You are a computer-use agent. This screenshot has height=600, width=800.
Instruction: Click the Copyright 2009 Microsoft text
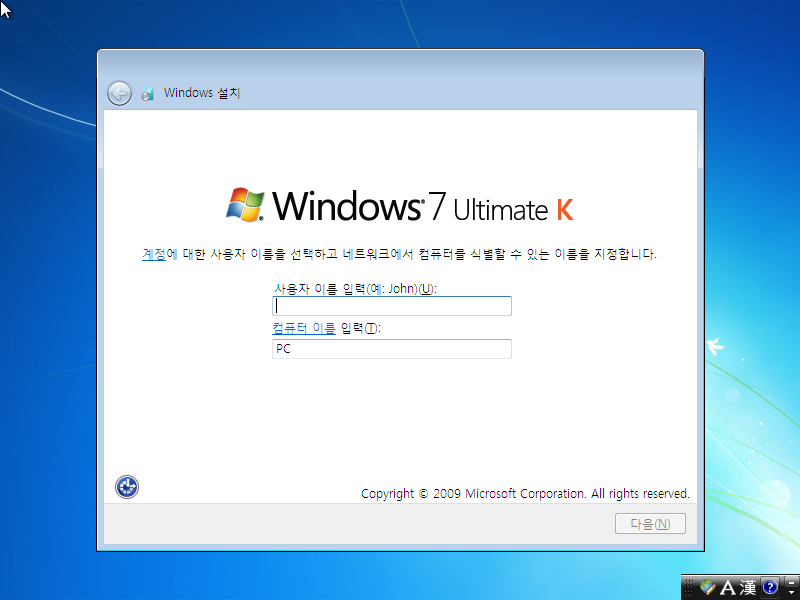click(525, 493)
